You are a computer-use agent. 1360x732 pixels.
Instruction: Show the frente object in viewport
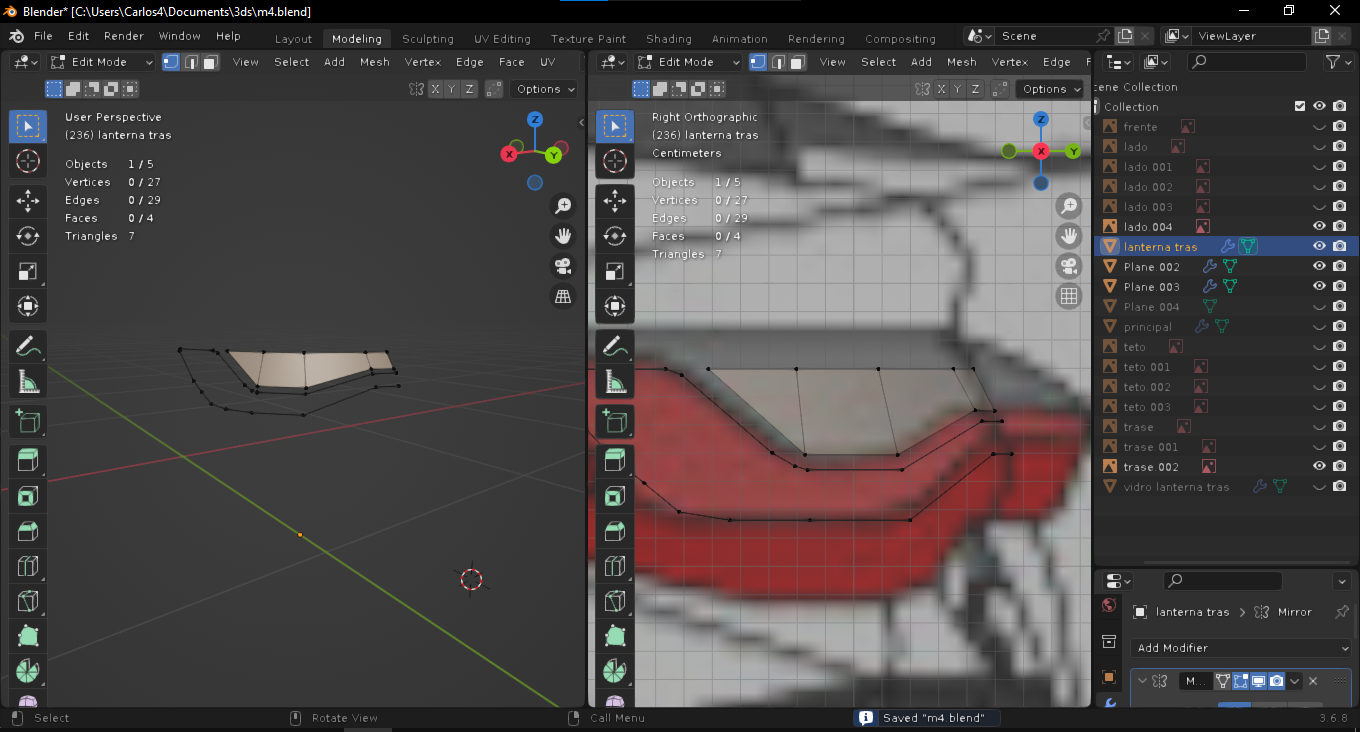coord(1320,127)
